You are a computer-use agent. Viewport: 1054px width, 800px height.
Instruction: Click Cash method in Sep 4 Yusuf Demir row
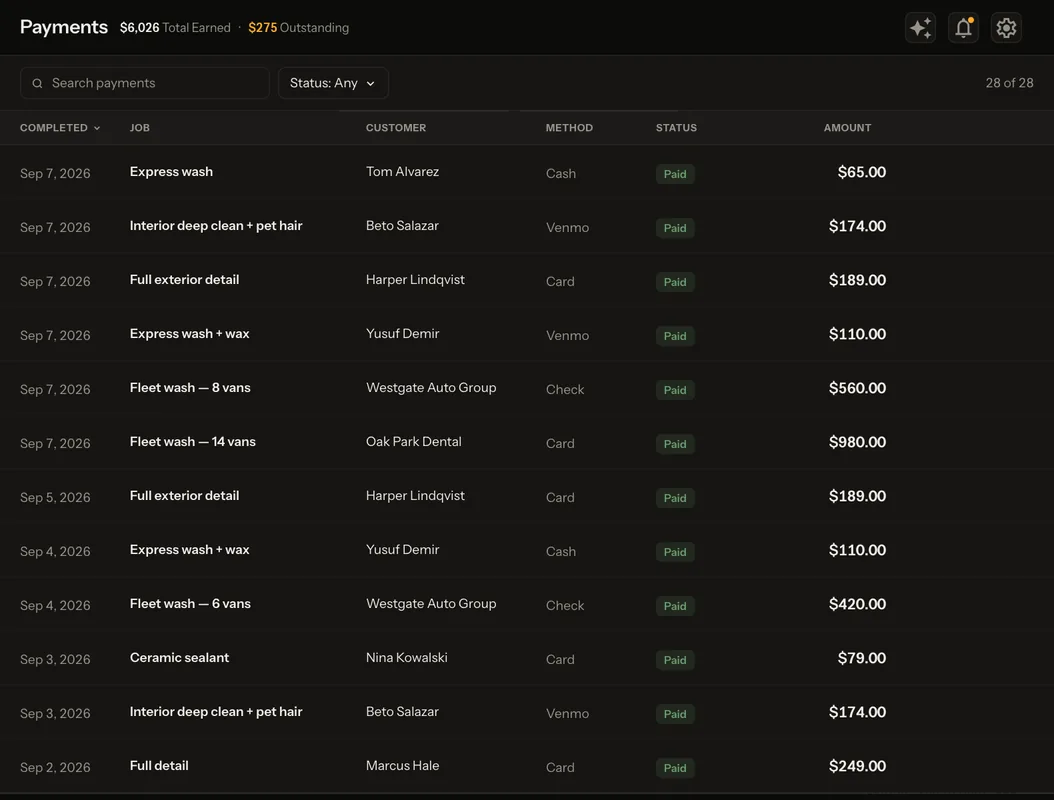pos(561,551)
